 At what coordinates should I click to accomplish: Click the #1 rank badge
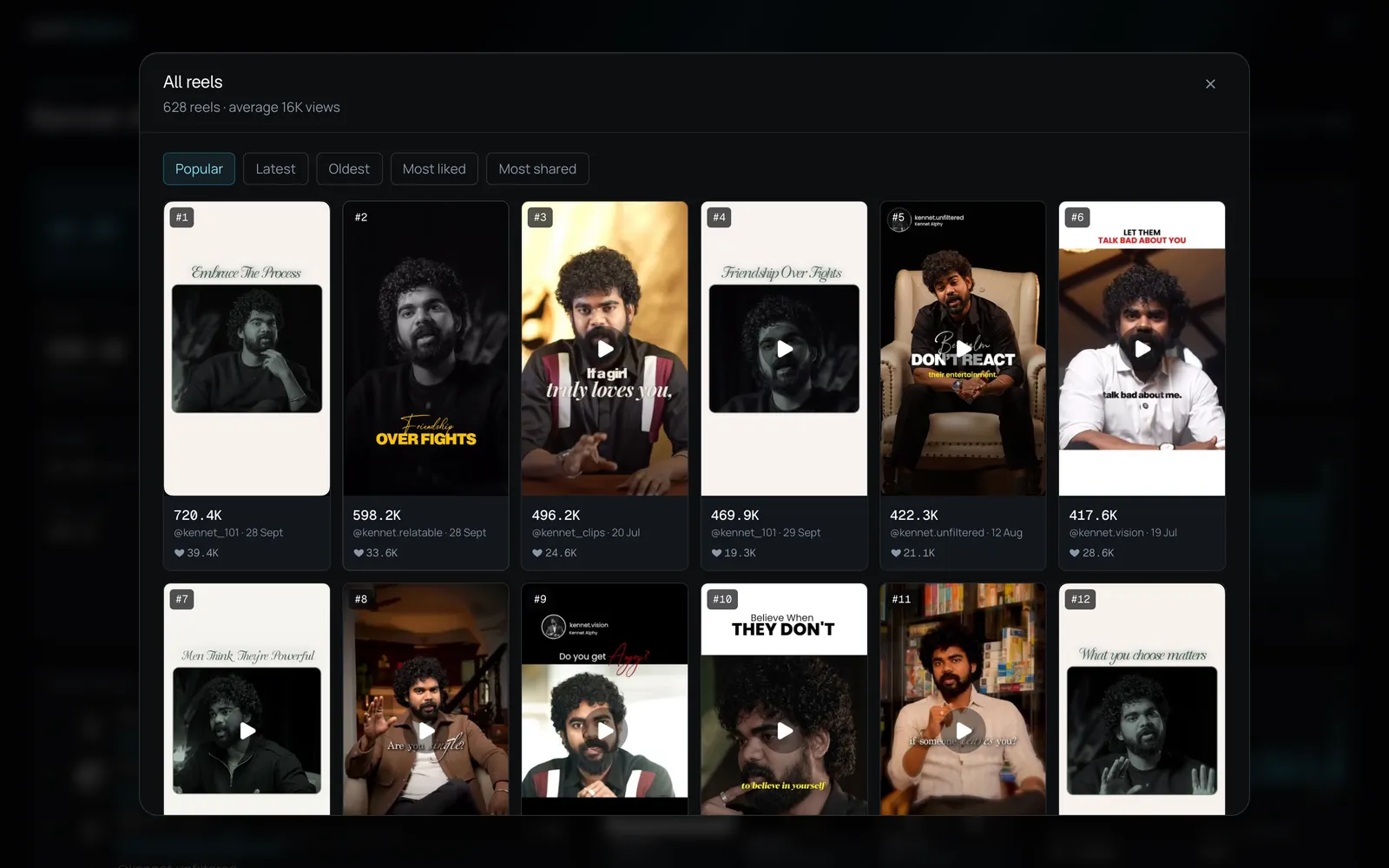click(x=181, y=217)
